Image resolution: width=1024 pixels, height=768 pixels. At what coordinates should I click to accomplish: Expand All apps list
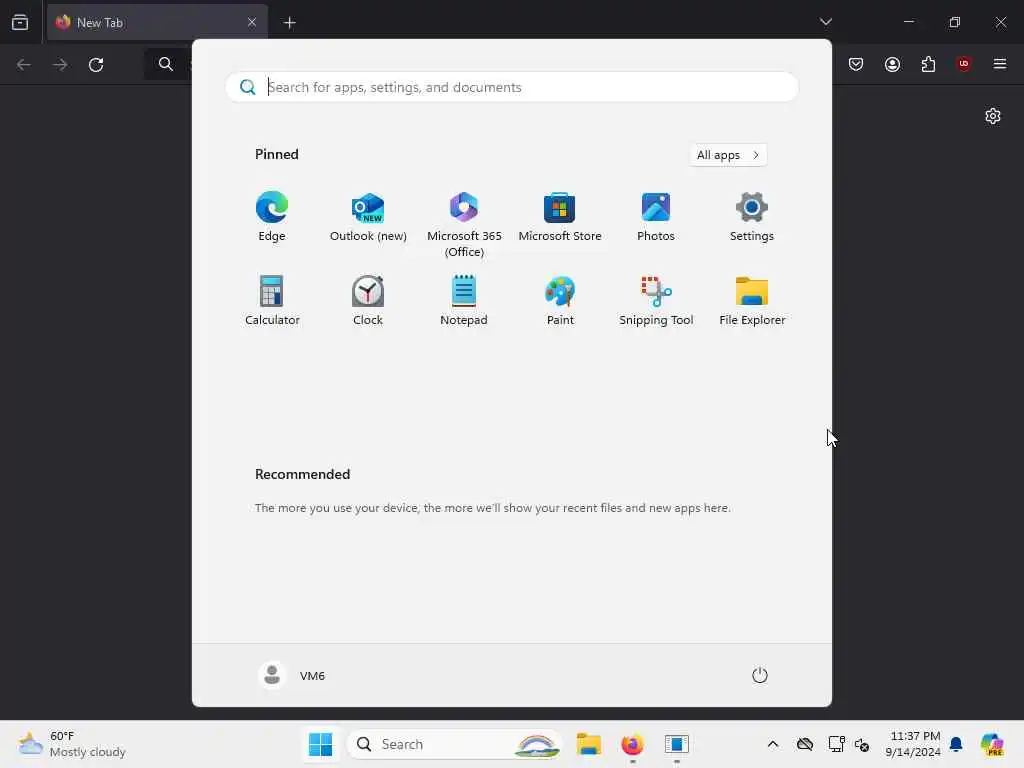(728, 155)
